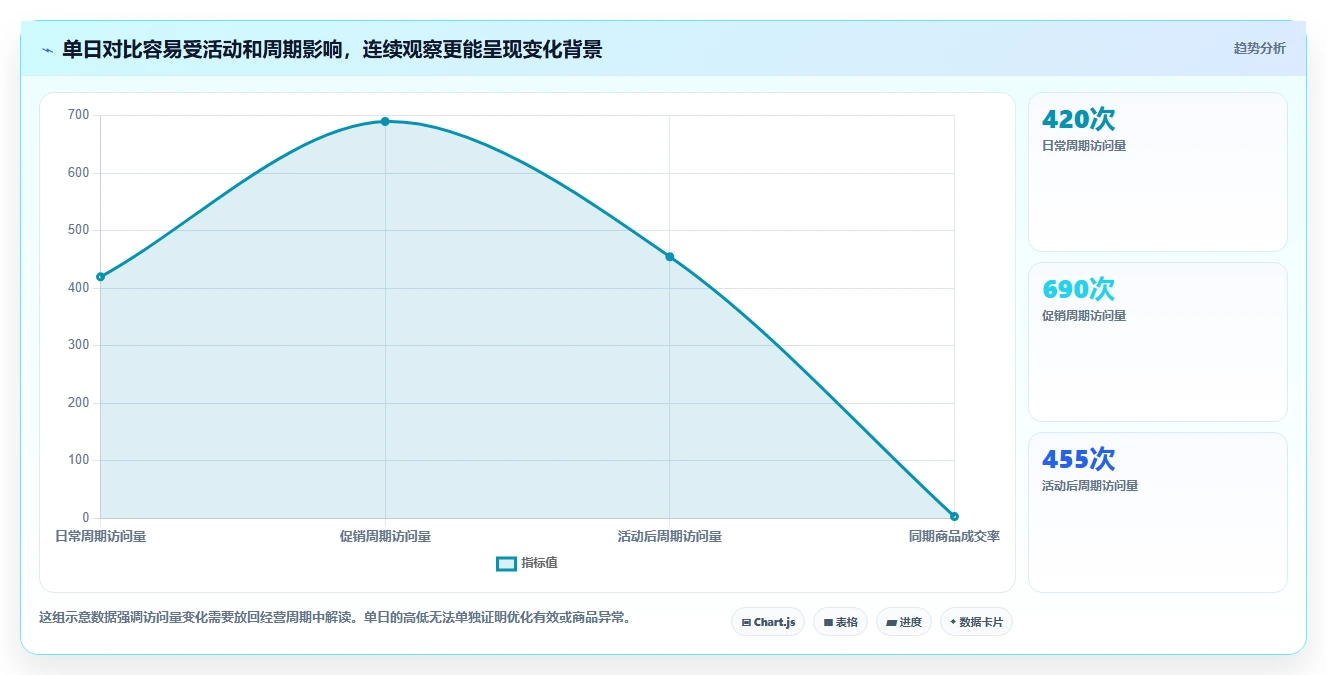Select the 进度 chip
1327x675 pixels.
[x=904, y=622]
